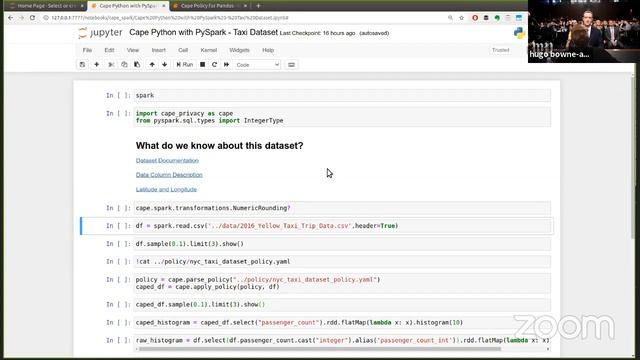
Task: Open the View menu
Action: coord(133,50)
